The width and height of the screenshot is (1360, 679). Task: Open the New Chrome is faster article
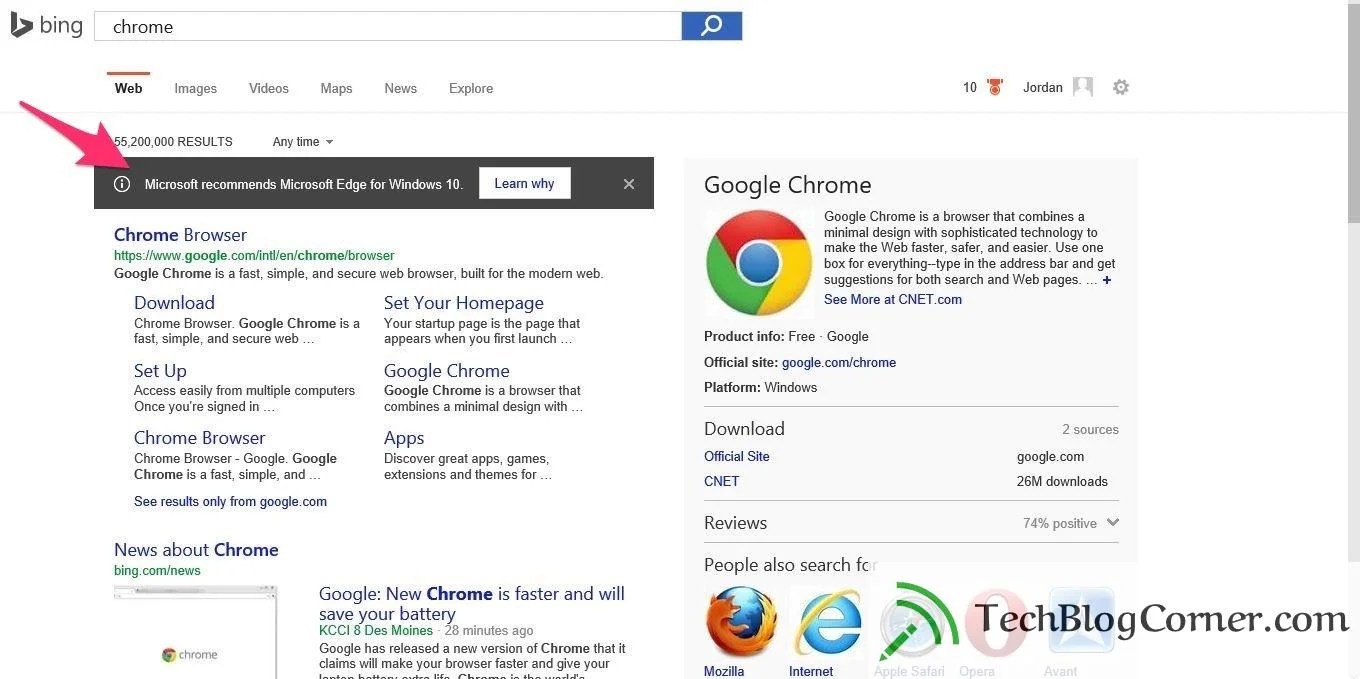pos(472,604)
